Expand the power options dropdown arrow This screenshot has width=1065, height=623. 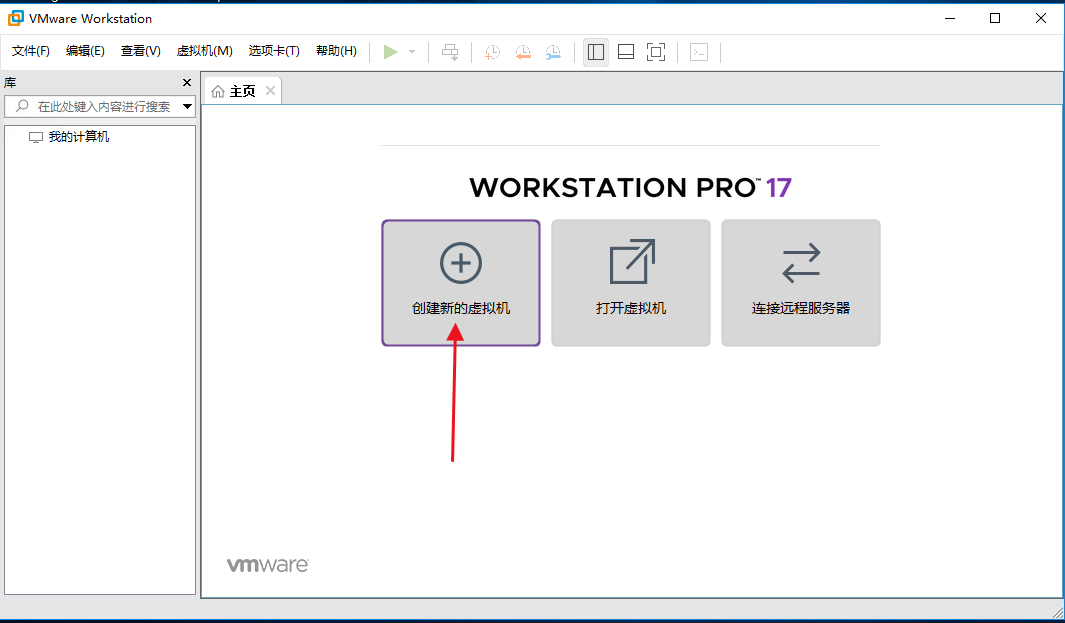tap(412, 52)
